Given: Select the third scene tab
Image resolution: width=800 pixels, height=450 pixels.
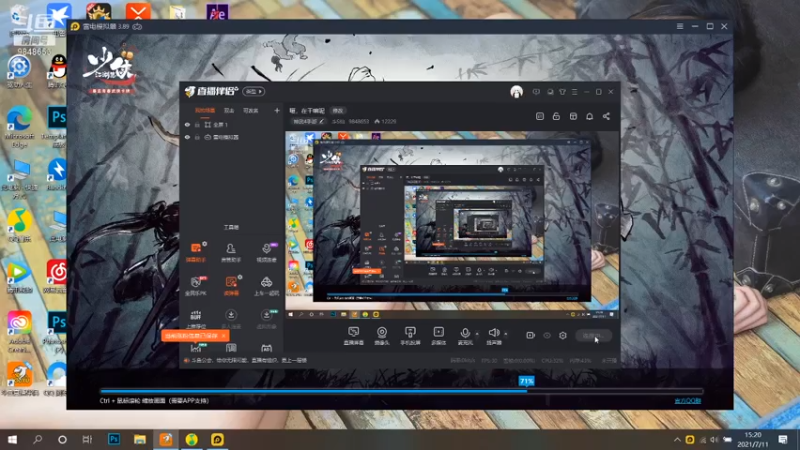Looking at the screenshot, I should [x=251, y=110].
